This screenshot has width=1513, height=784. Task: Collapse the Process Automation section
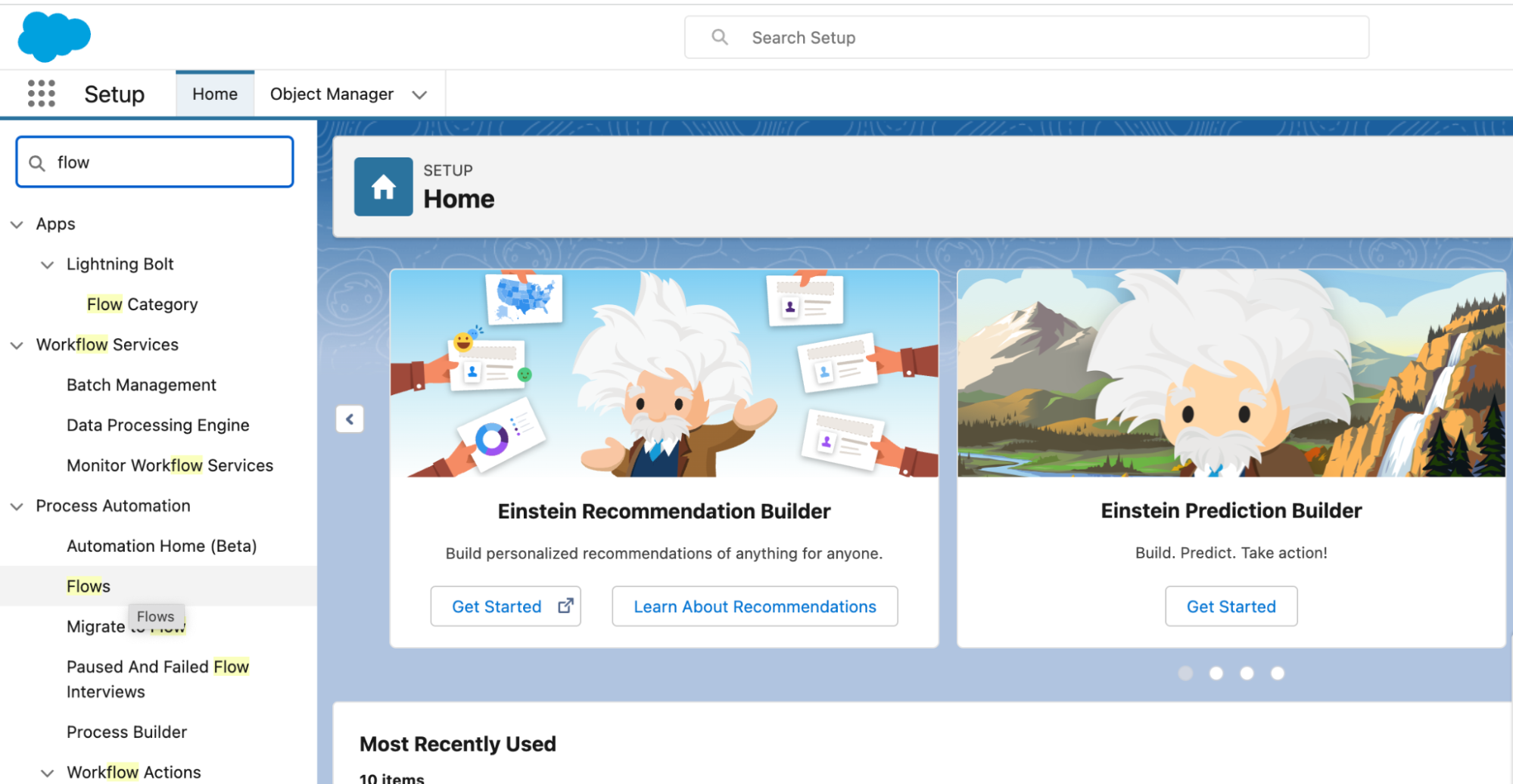[17, 506]
